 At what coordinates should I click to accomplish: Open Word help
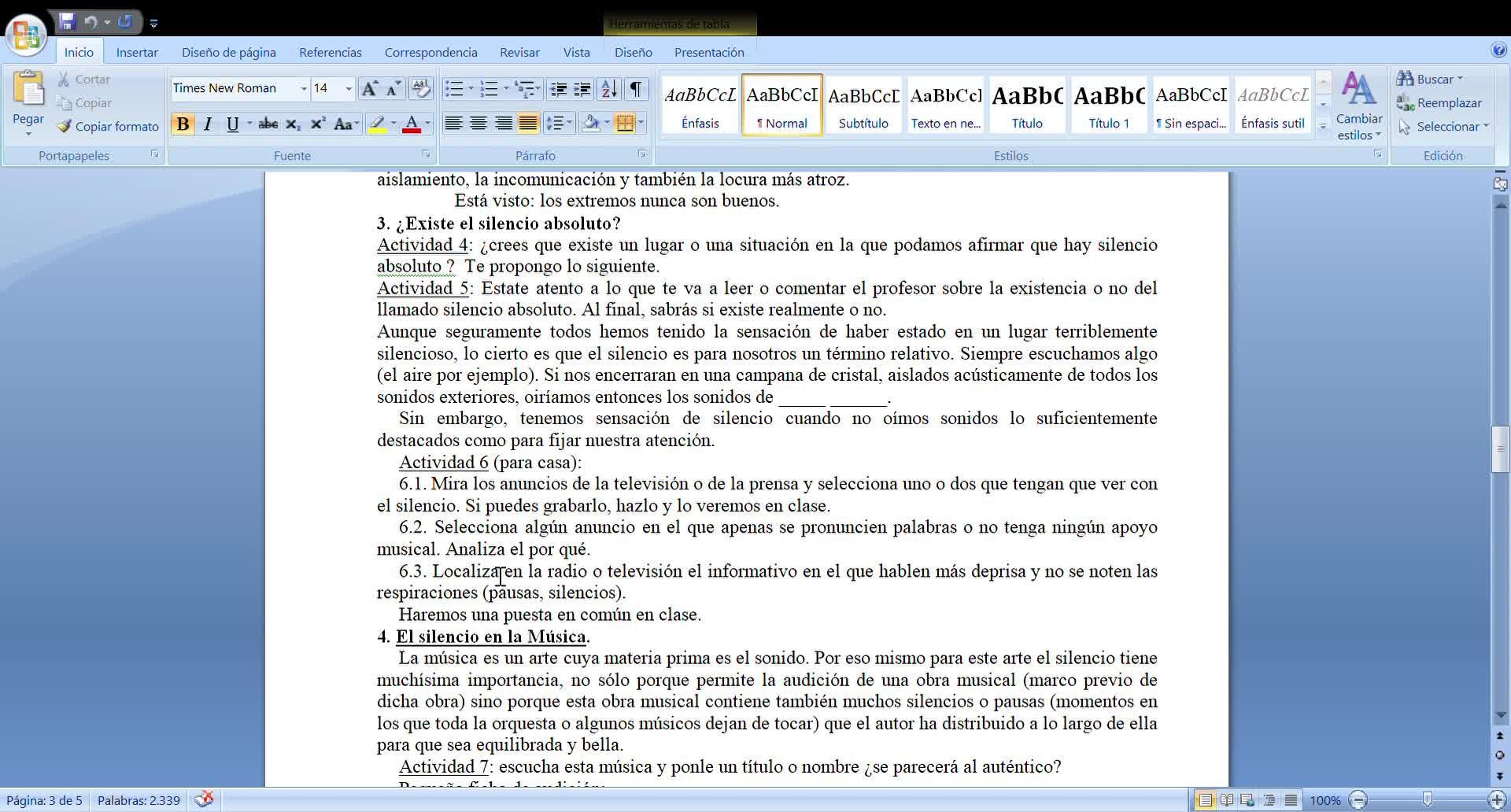click(1498, 50)
